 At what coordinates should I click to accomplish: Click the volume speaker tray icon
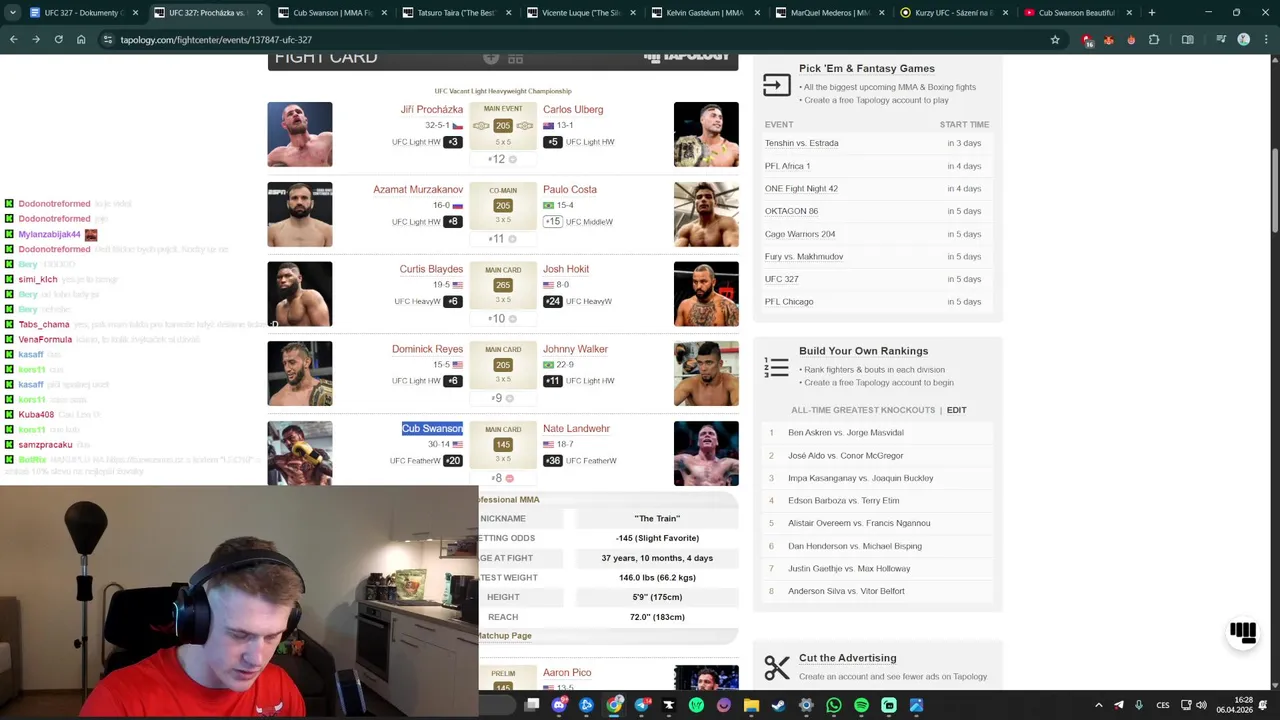pyautogui.click(x=1201, y=705)
